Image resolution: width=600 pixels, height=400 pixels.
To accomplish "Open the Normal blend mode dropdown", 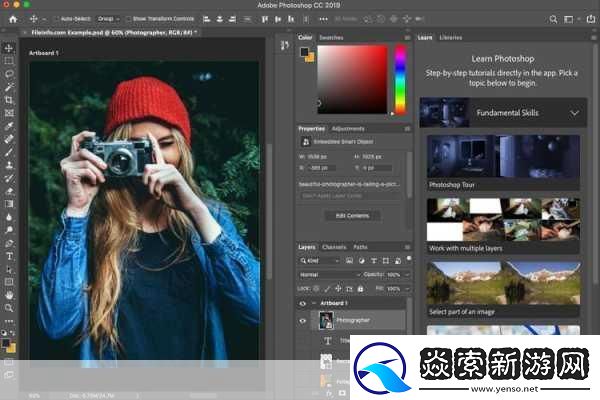I will [x=330, y=274].
